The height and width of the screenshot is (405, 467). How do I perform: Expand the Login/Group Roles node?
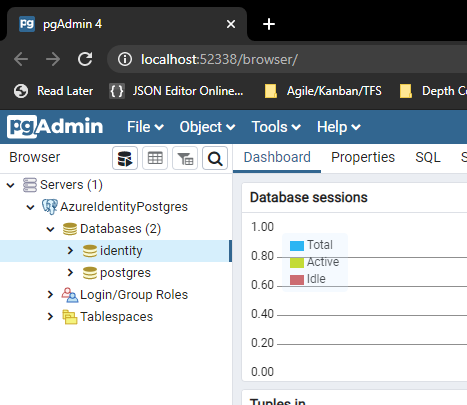[x=50, y=295]
